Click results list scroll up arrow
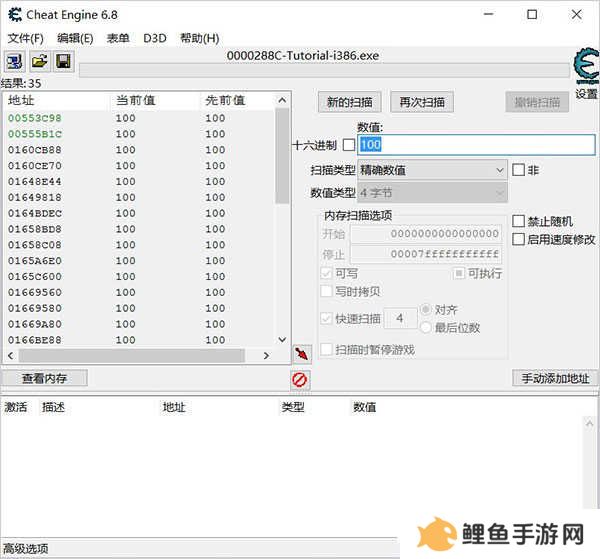The width and height of the screenshot is (600, 559). pos(282,100)
